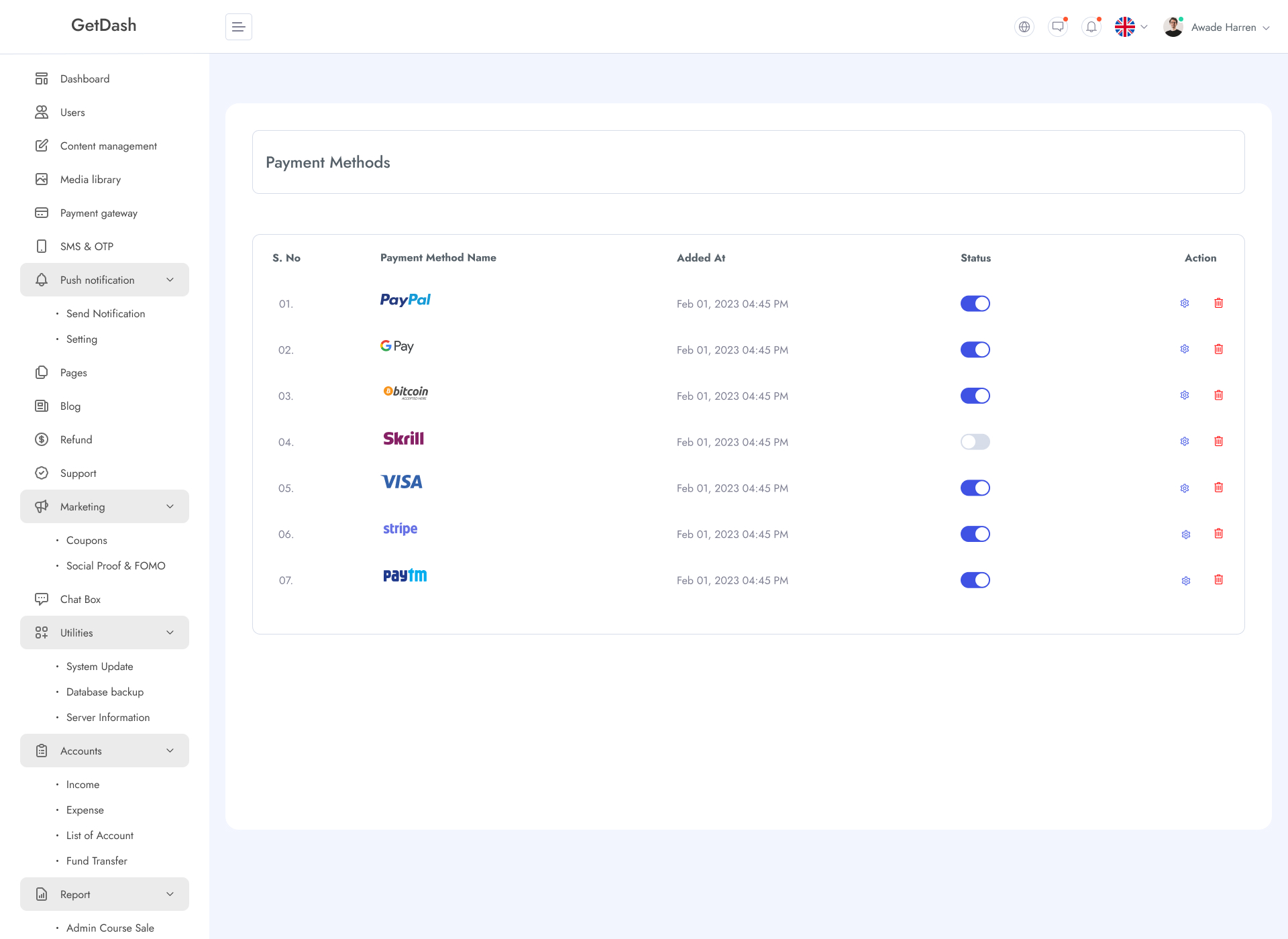Image resolution: width=1288 pixels, height=939 pixels.
Task: Open the Media library page
Action: pyautogui.click(x=89, y=179)
